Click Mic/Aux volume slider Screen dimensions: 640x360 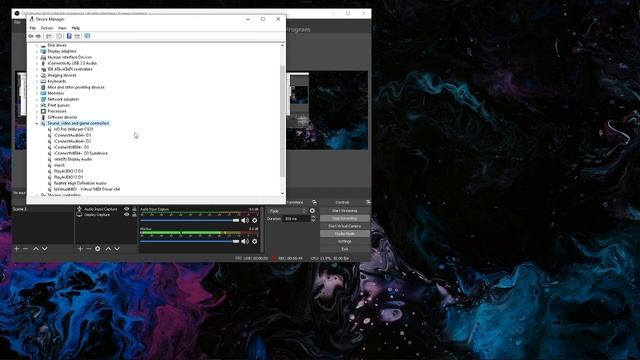(x=190, y=241)
